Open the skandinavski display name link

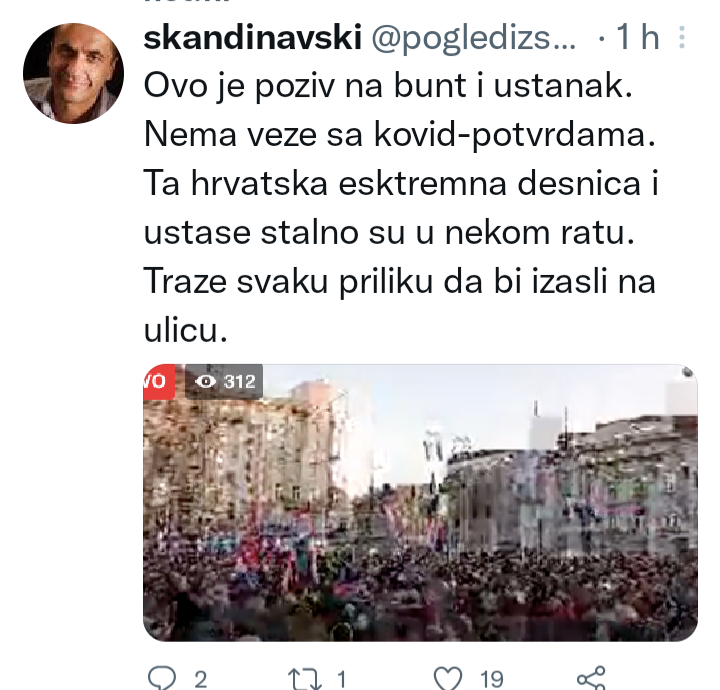coord(253,37)
